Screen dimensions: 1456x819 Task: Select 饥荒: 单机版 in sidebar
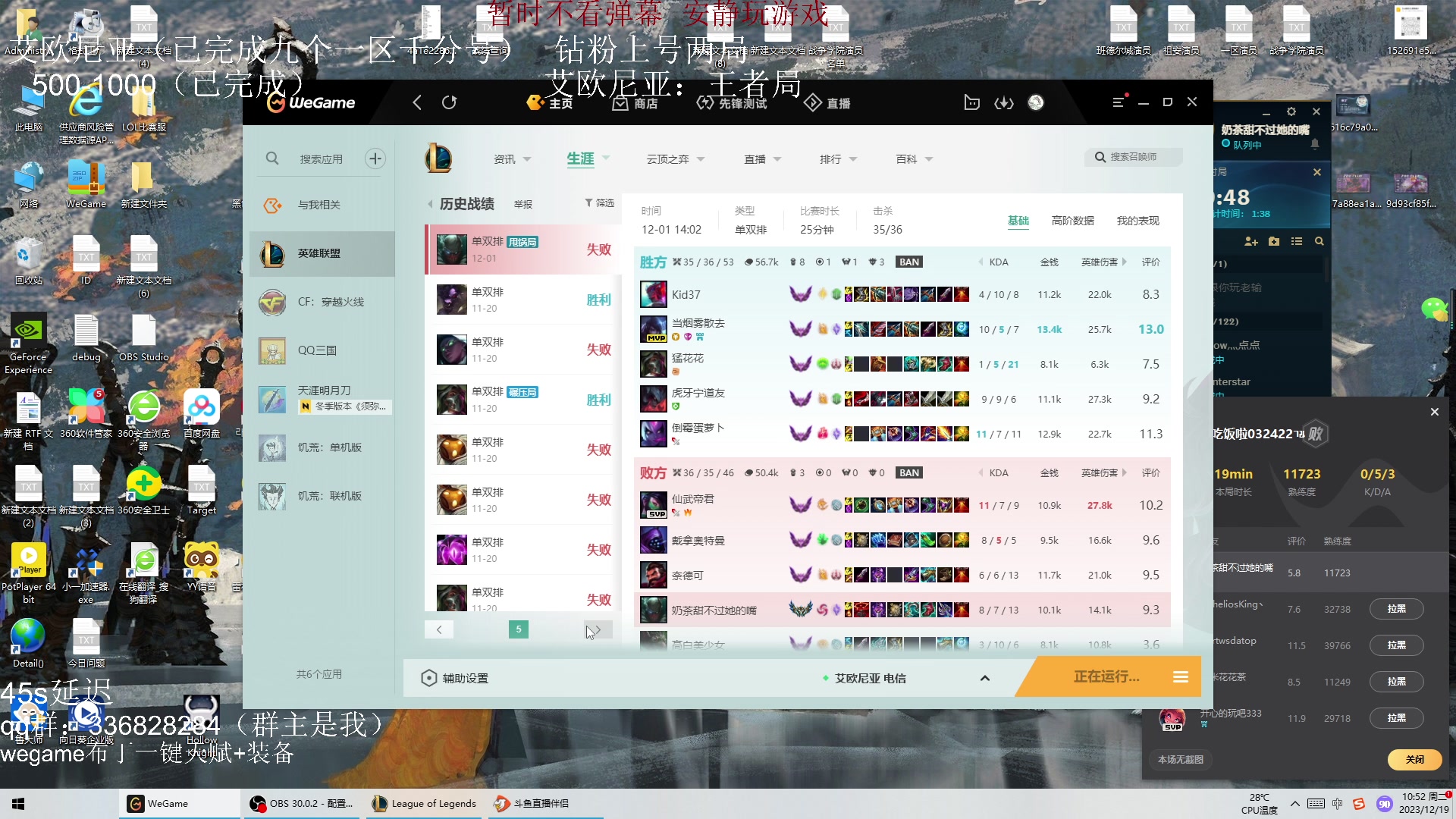(322, 447)
